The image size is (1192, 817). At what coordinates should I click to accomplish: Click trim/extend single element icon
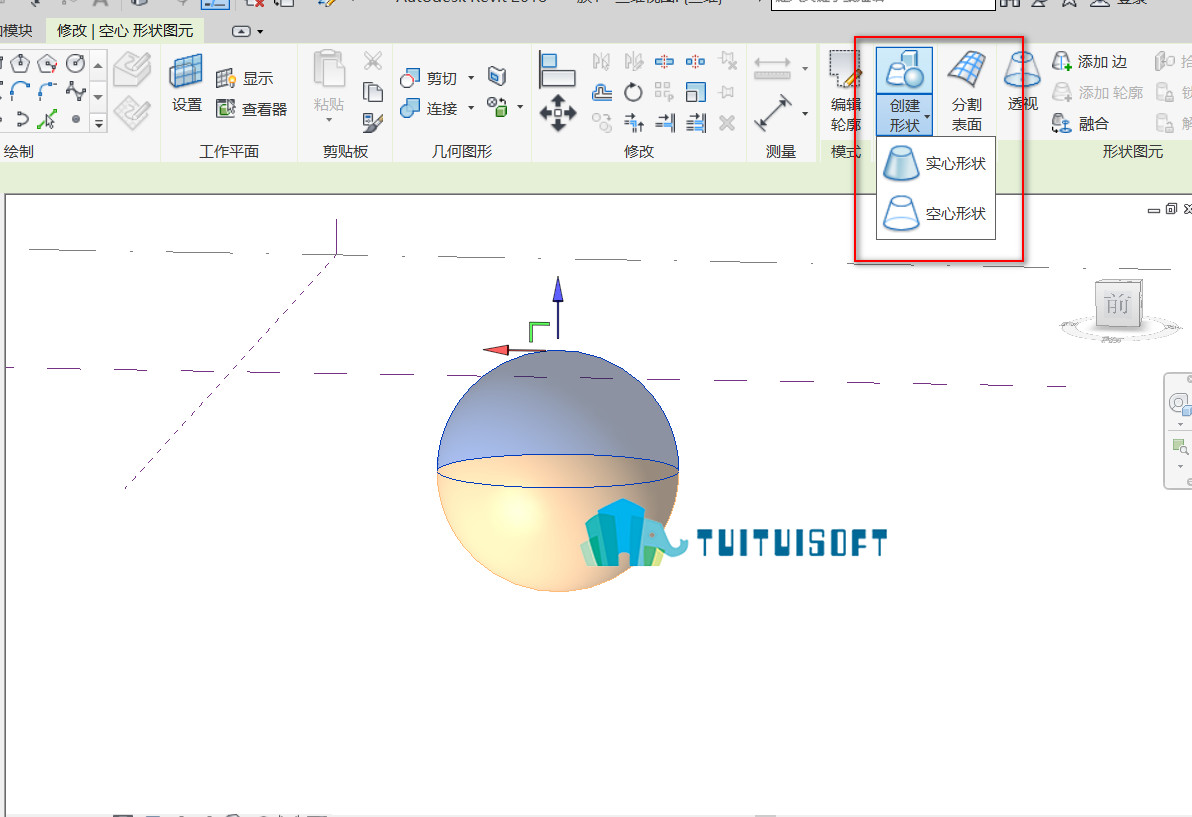coord(664,122)
